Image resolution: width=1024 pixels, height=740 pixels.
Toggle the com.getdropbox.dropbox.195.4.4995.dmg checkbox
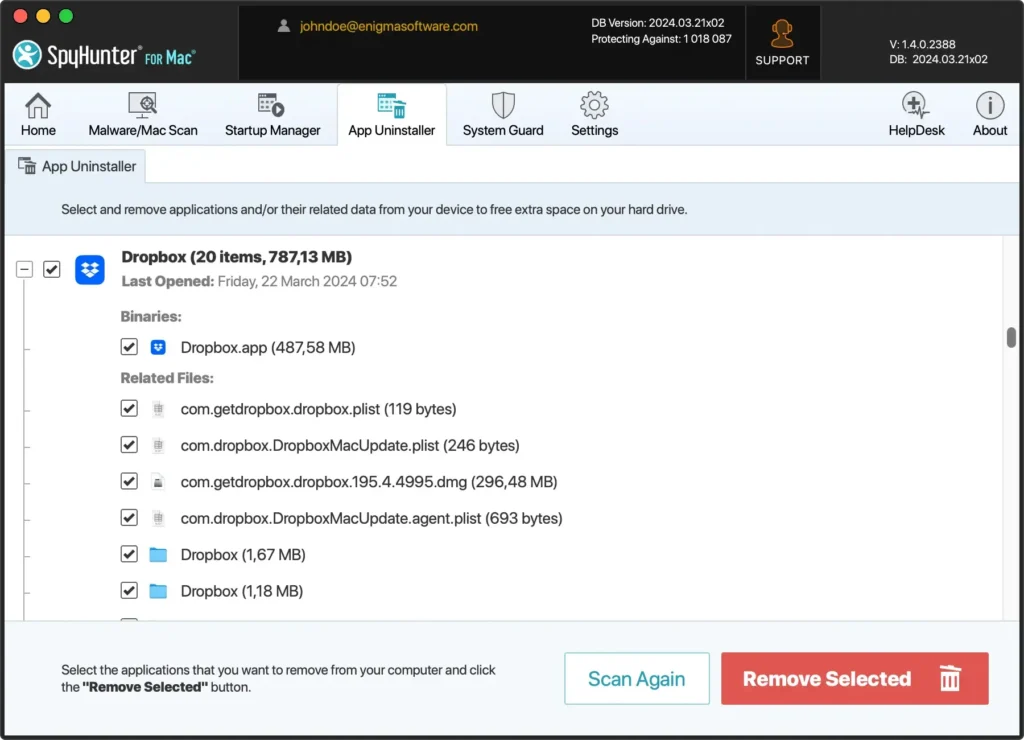(x=129, y=481)
